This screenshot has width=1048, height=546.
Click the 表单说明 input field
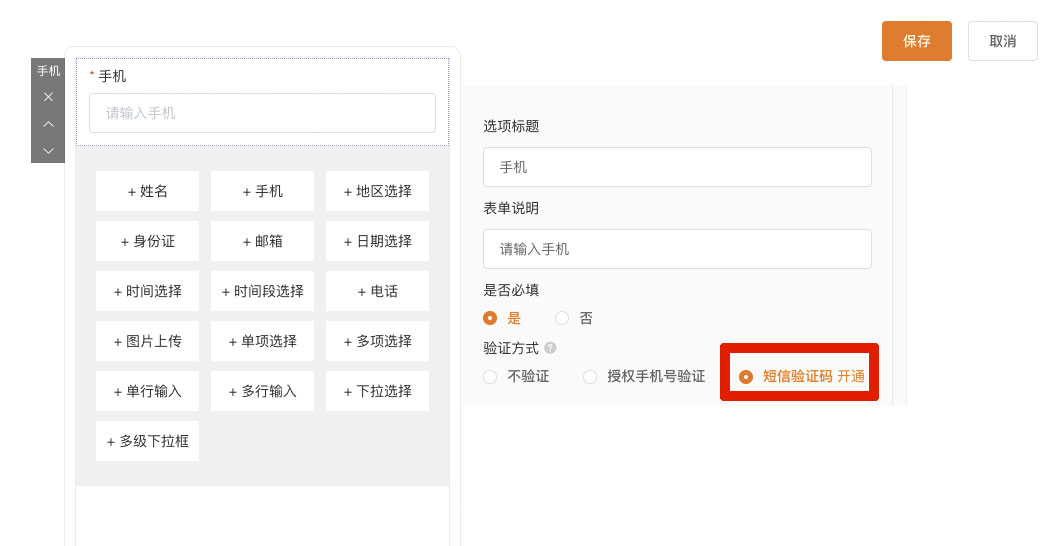pyautogui.click(x=677, y=249)
